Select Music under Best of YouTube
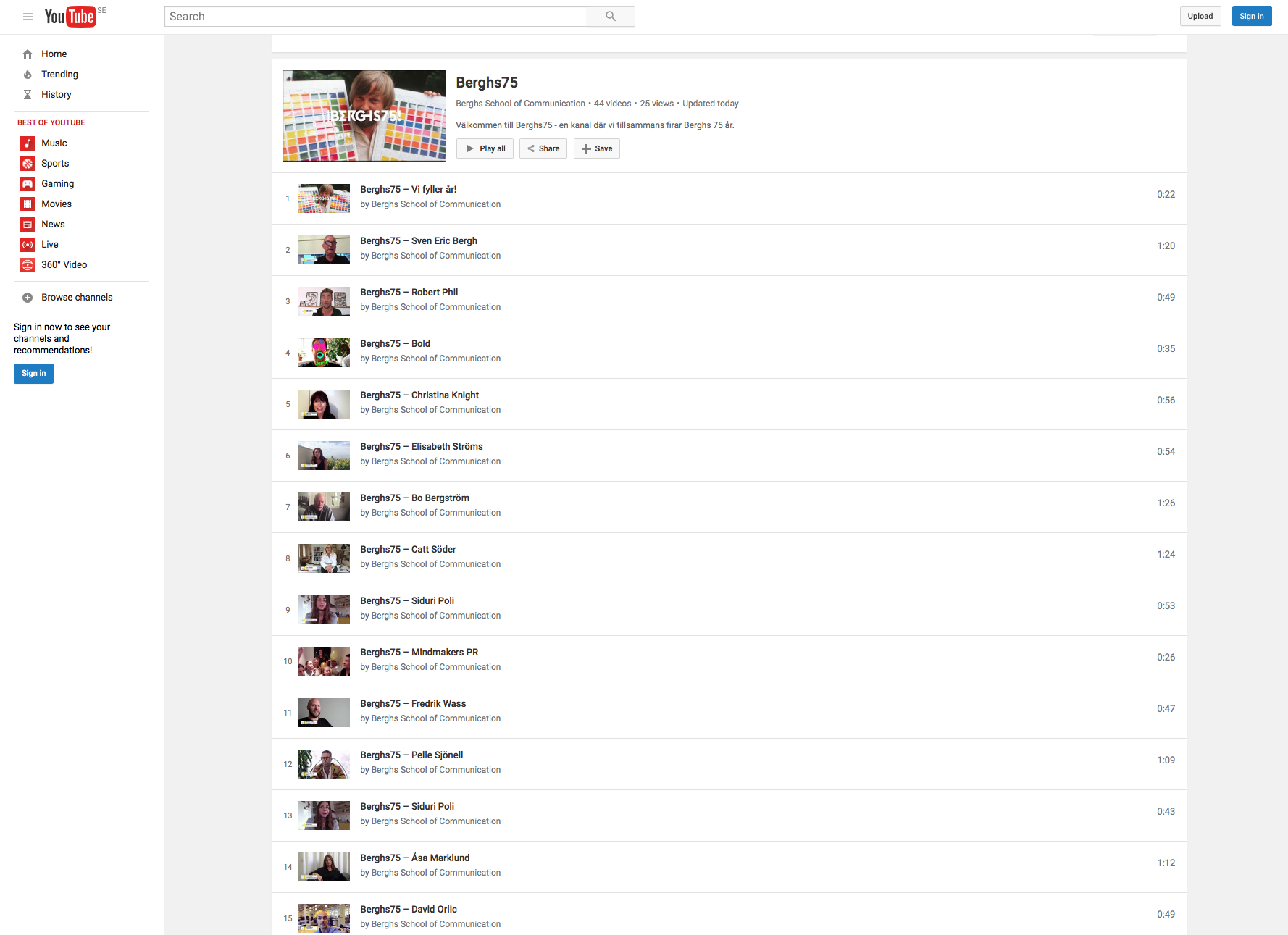The image size is (1288, 935). tap(54, 143)
